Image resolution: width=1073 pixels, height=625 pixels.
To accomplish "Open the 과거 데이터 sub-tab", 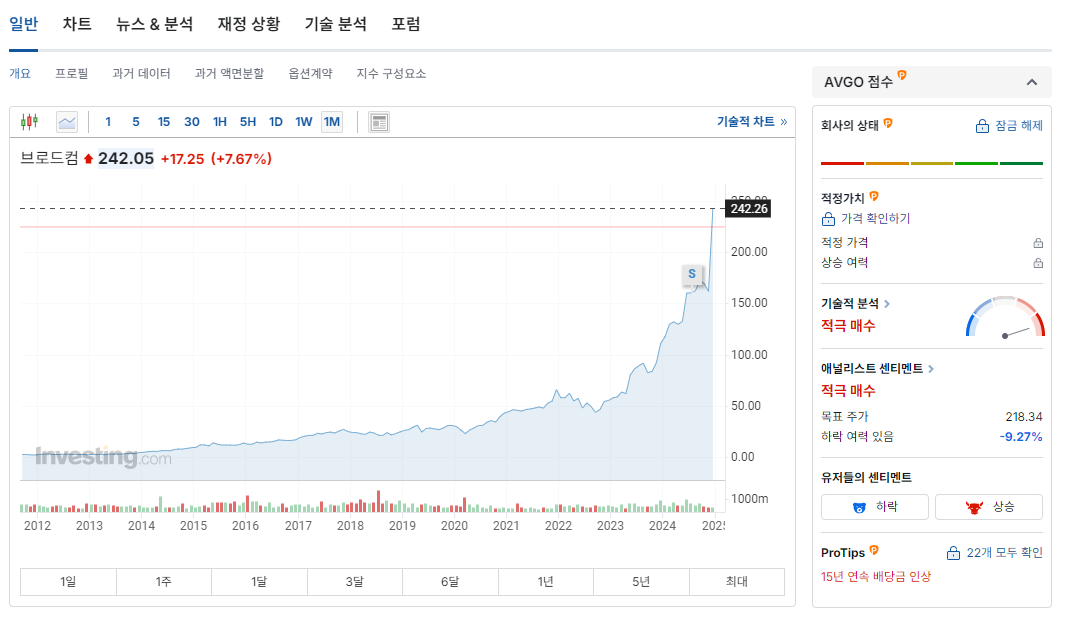I will click(x=141, y=73).
